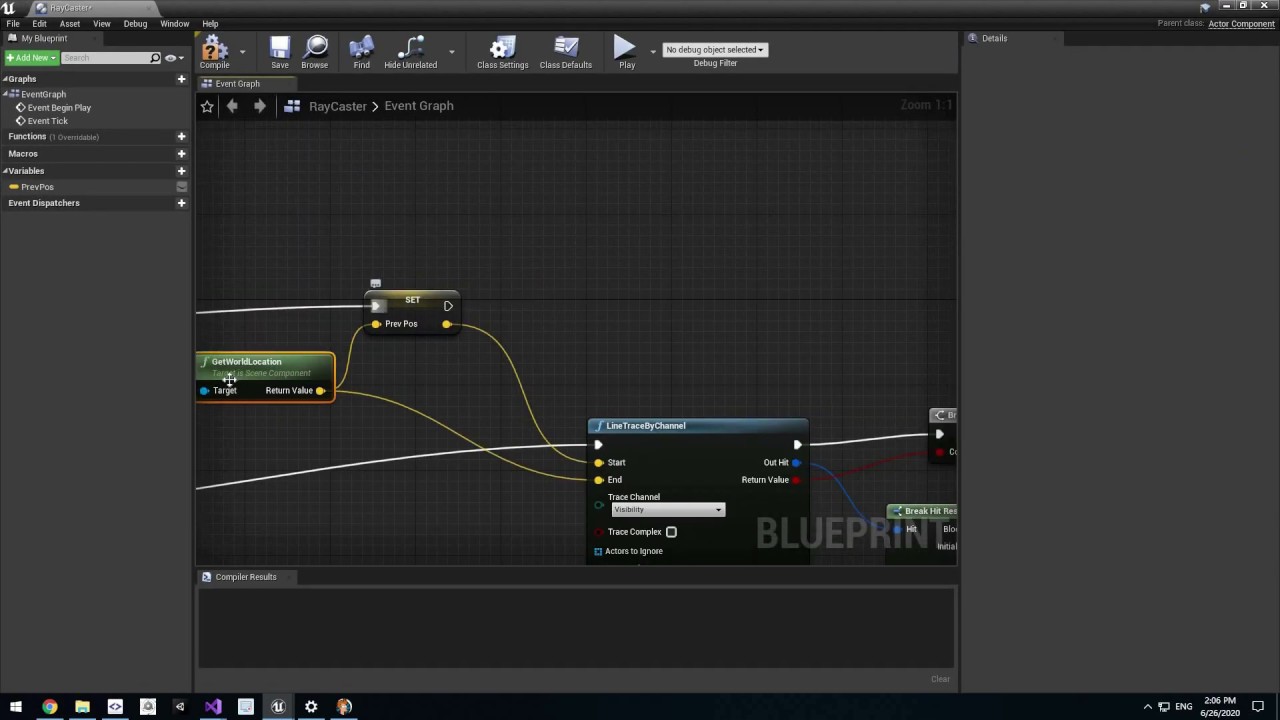The width and height of the screenshot is (1280, 720).
Task: Collapse the EventGraph tree item
Action: pos(5,94)
